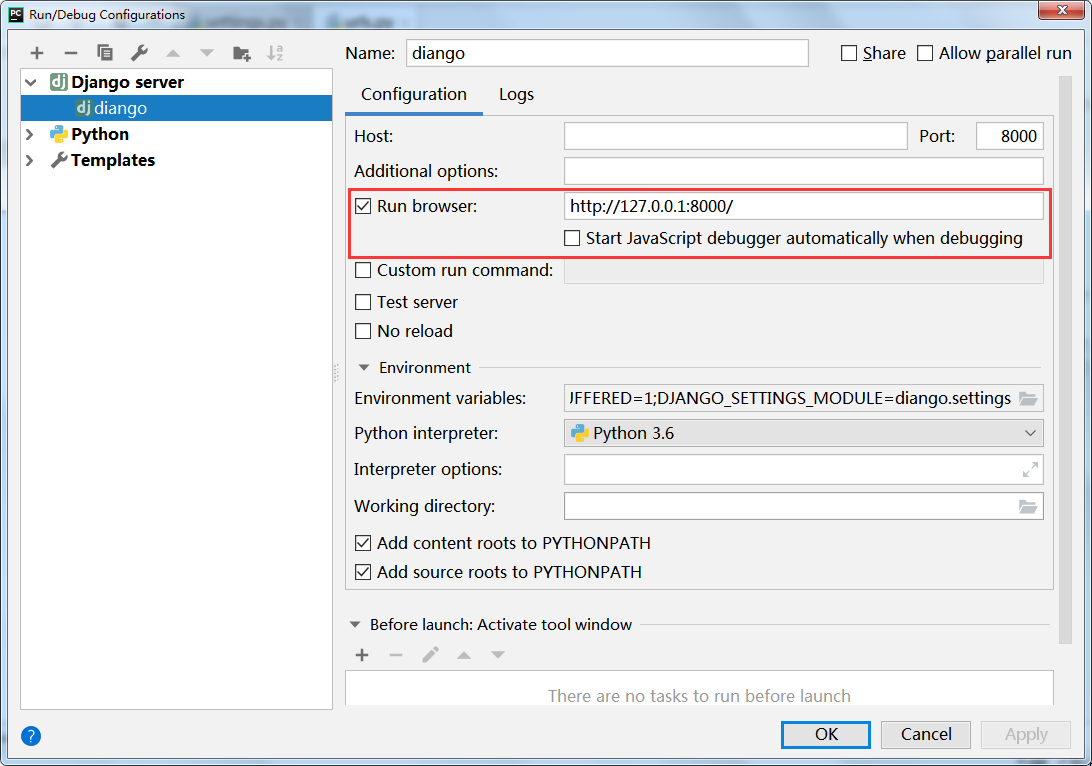
Task: Click into the Name field
Action: (607, 53)
